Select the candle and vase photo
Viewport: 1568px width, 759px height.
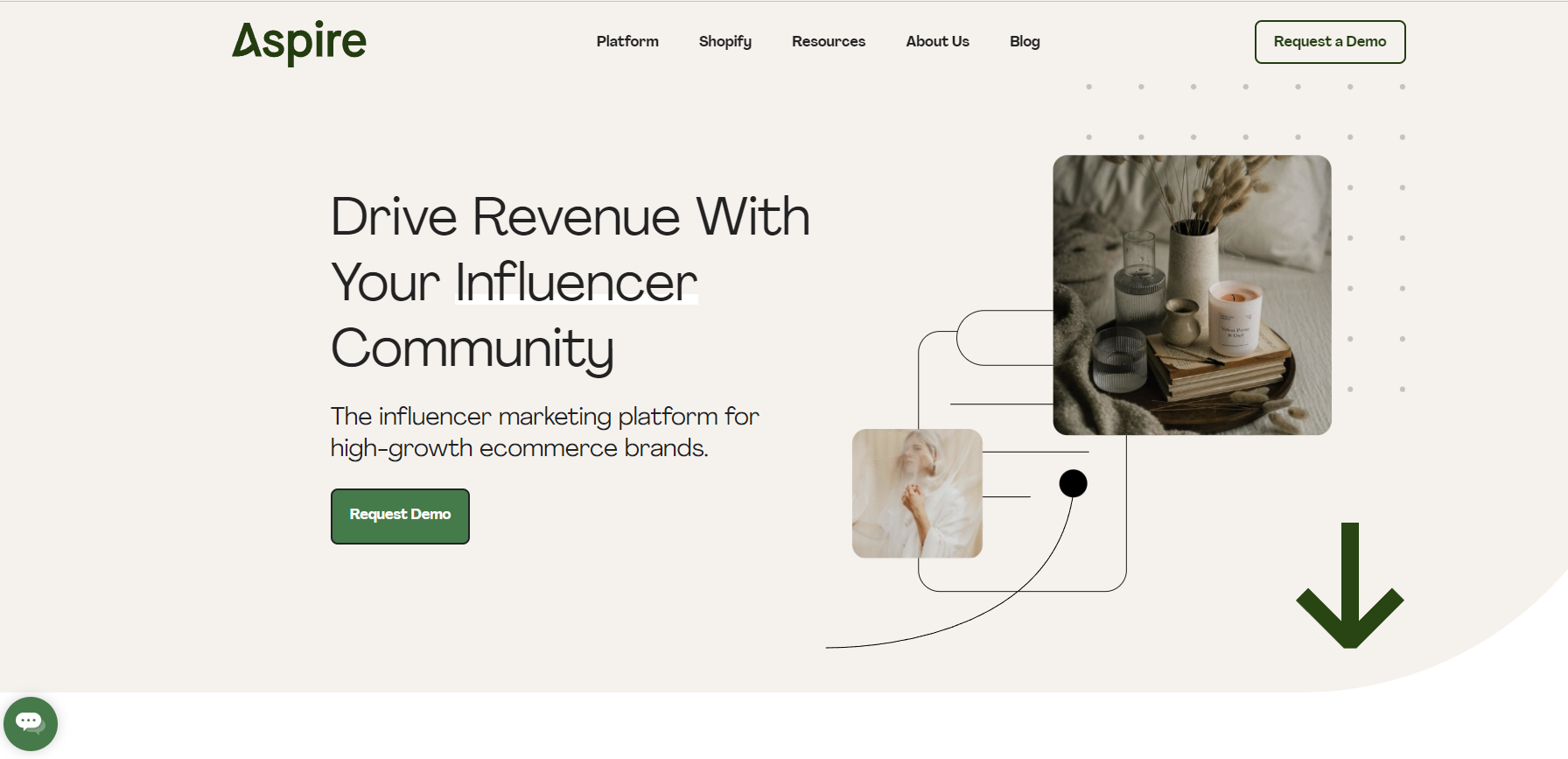(1192, 295)
